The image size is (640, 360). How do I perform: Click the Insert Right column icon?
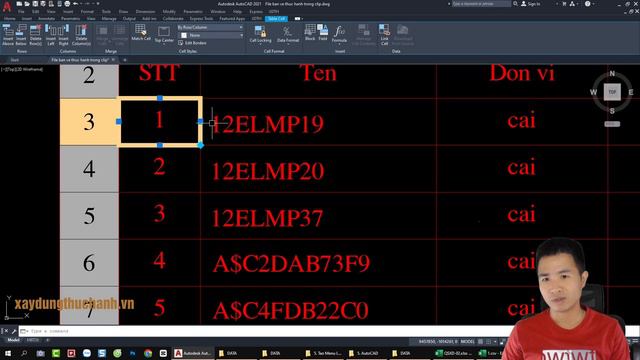(64, 35)
